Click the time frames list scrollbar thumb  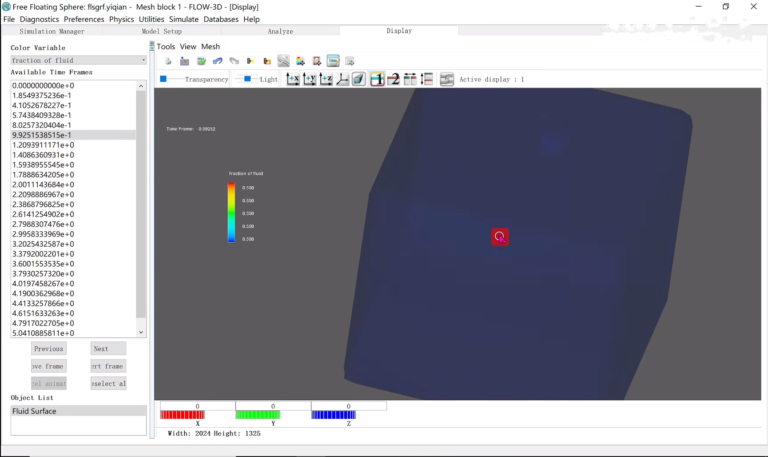click(x=141, y=203)
